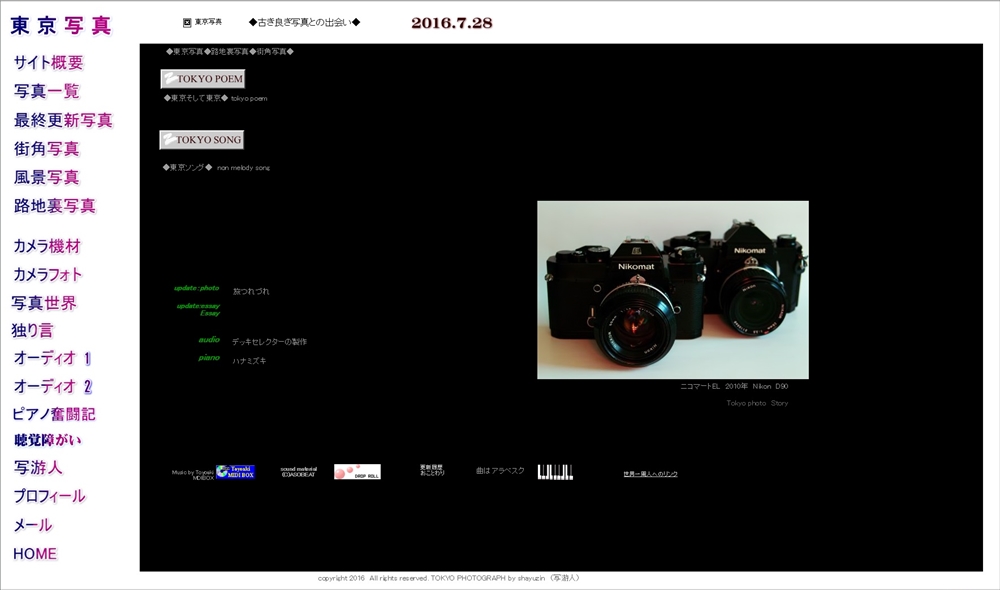This screenshot has width=1000, height=590.
Task: Click the ◆古き良き写真との出会い◆ heading
Action: (x=304, y=22)
